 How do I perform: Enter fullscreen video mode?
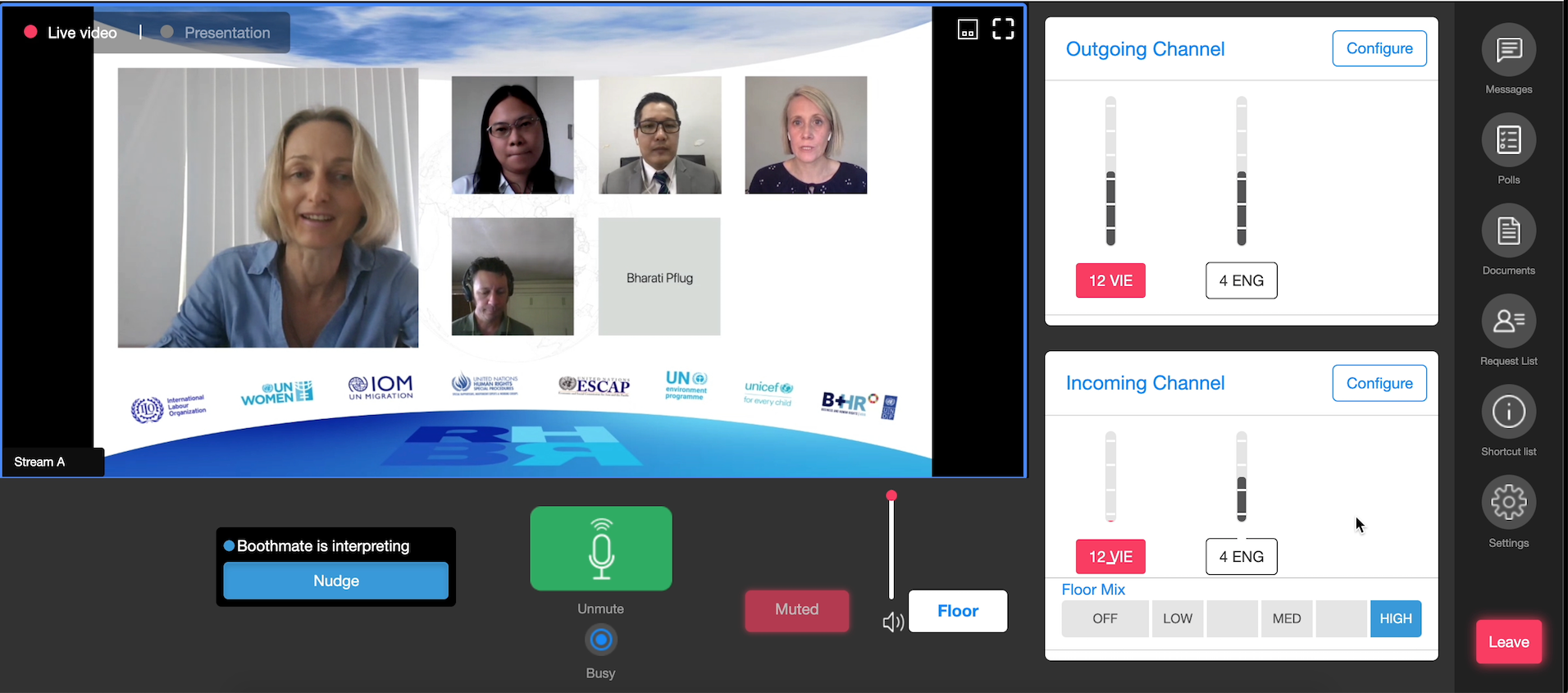[1003, 30]
